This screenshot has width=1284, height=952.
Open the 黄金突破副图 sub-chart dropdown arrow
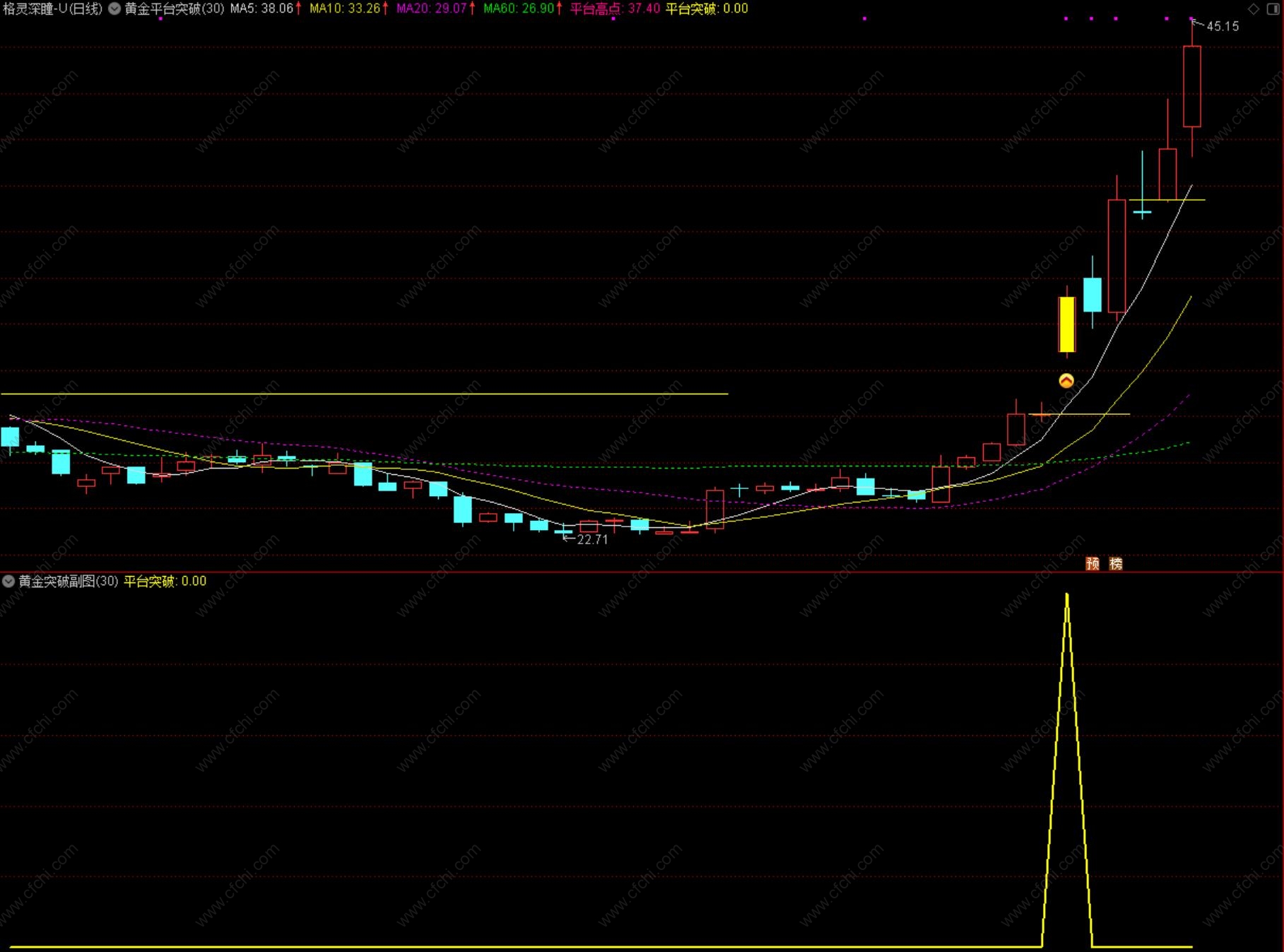(8, 582)
